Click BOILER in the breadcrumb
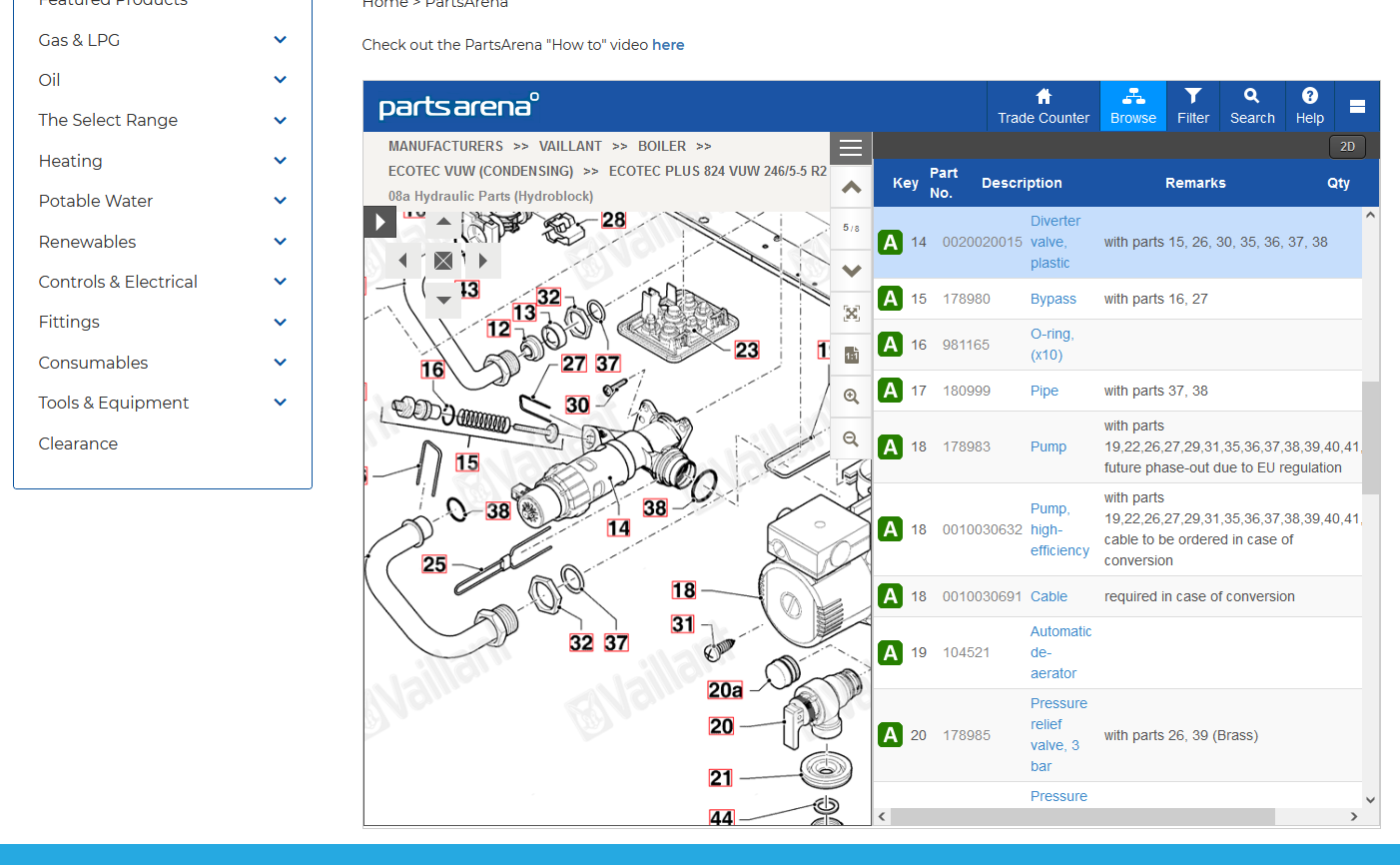 click(662, 146)
